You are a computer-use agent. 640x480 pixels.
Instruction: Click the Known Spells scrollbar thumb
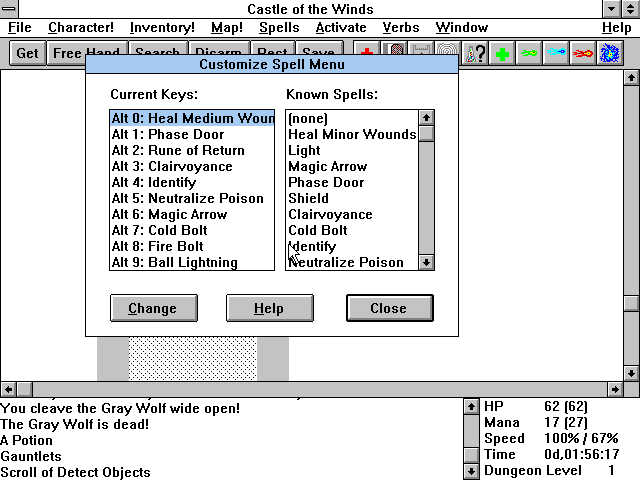point(427,134)
